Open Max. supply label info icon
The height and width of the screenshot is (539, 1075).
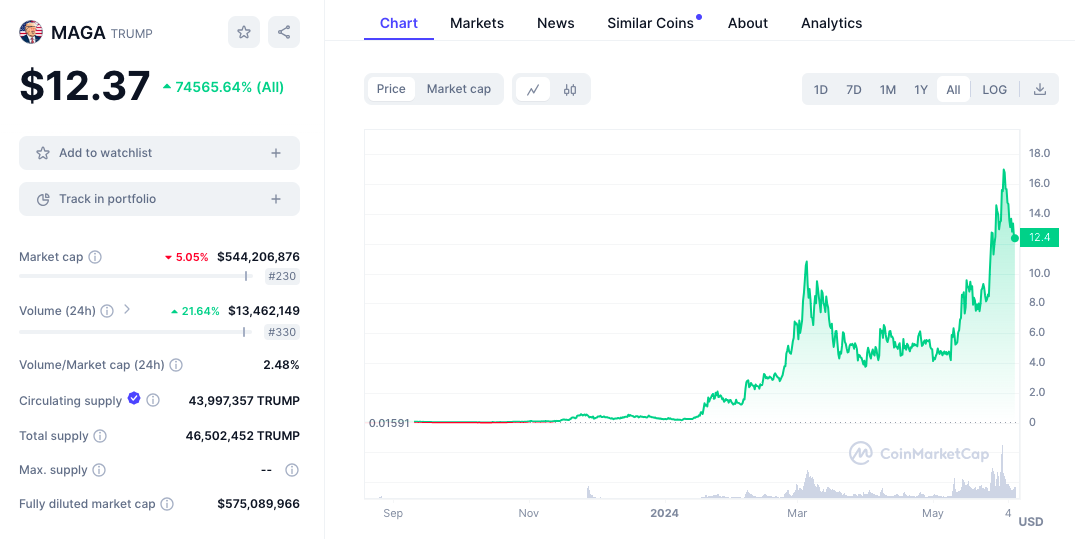[x=99, y=470]
